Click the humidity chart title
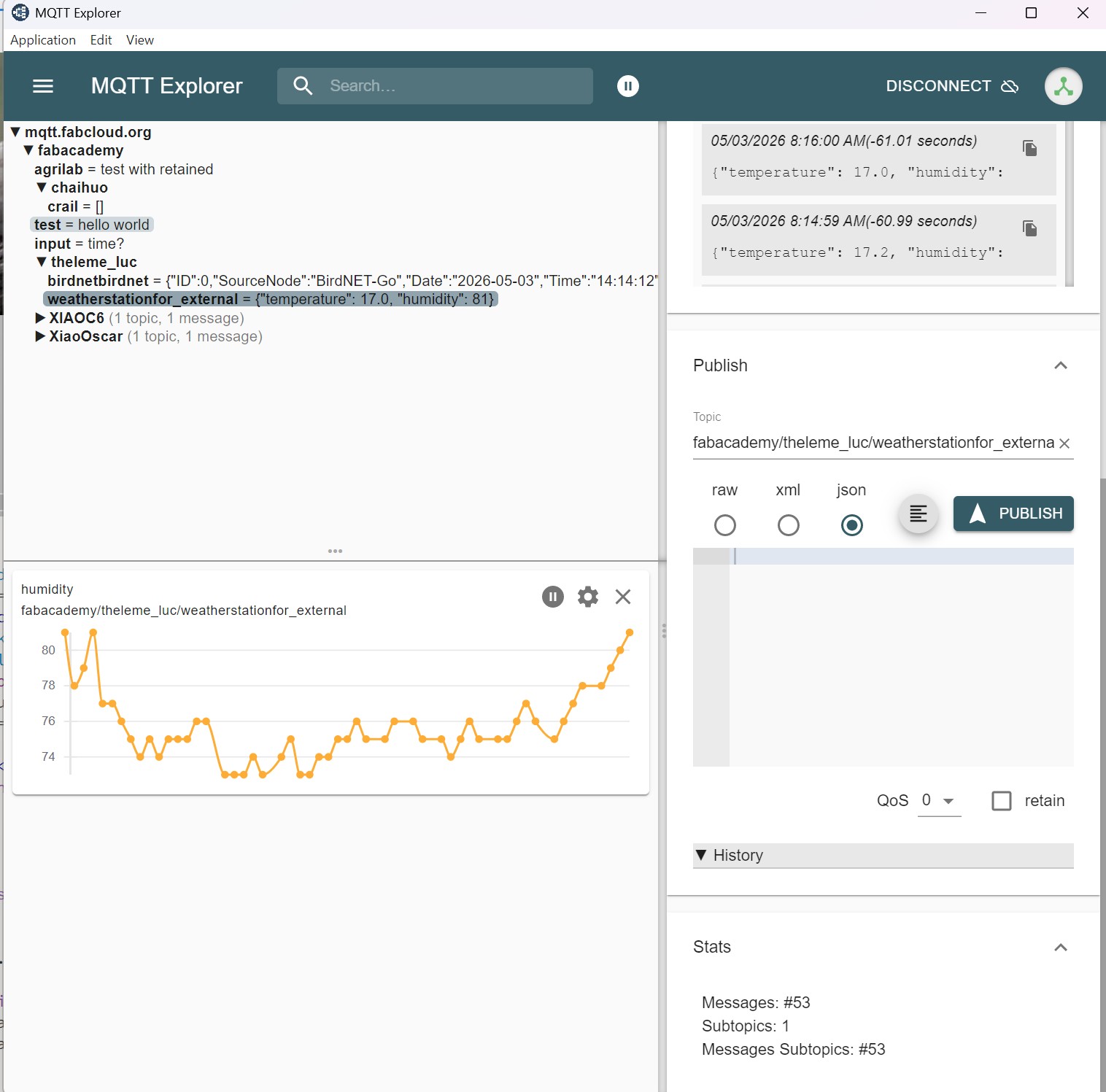The height and width of the screenshot is (1092, 1106). 47,589
